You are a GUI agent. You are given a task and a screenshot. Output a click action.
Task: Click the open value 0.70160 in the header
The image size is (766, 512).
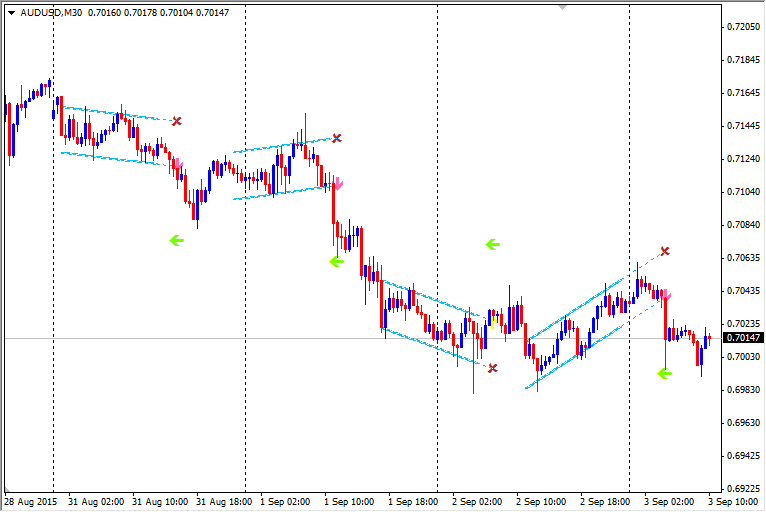click(104, 13)
